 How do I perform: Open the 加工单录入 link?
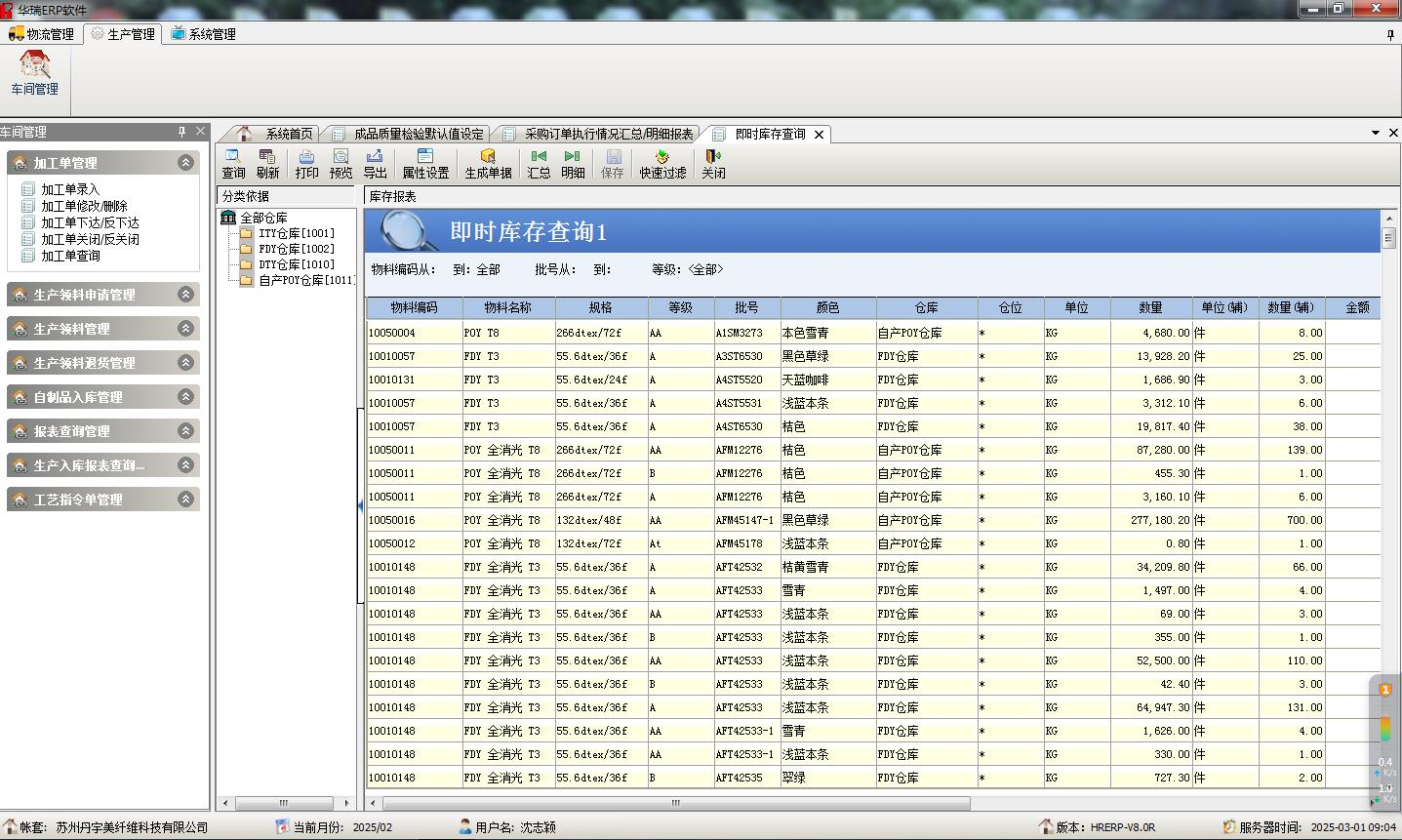pyautogui.click(x=70, y=189)
